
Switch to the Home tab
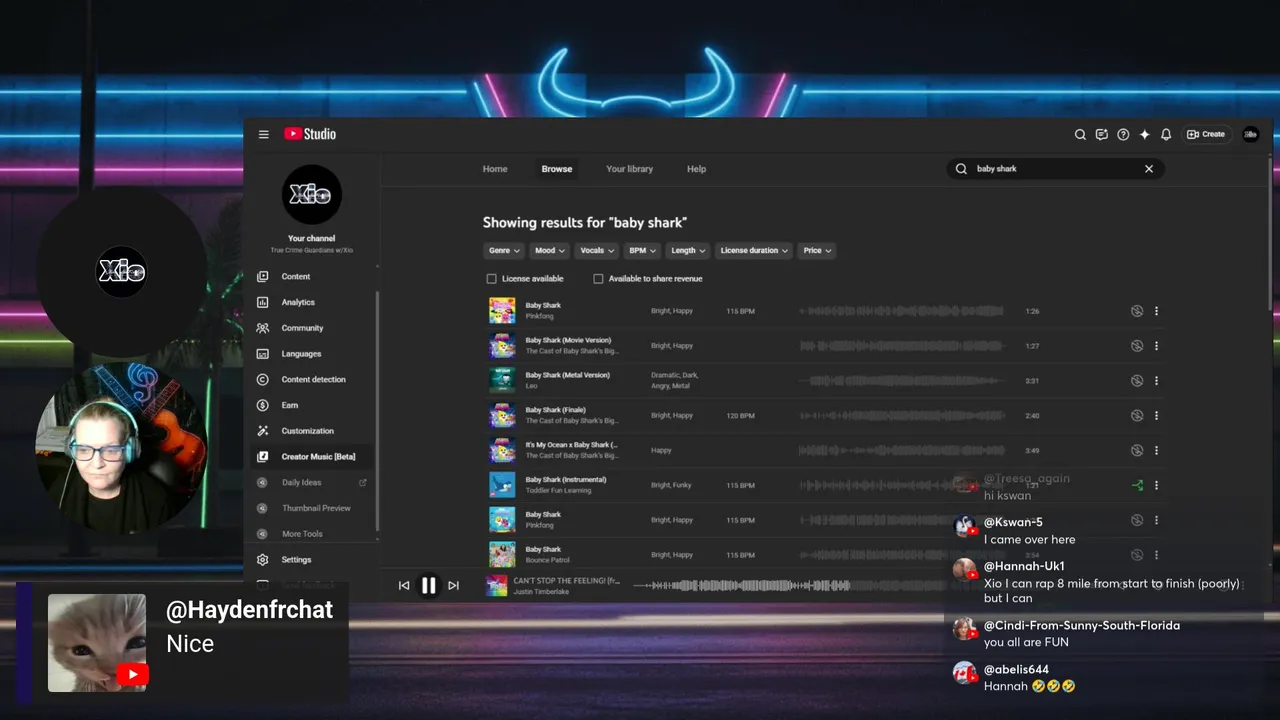495,169
